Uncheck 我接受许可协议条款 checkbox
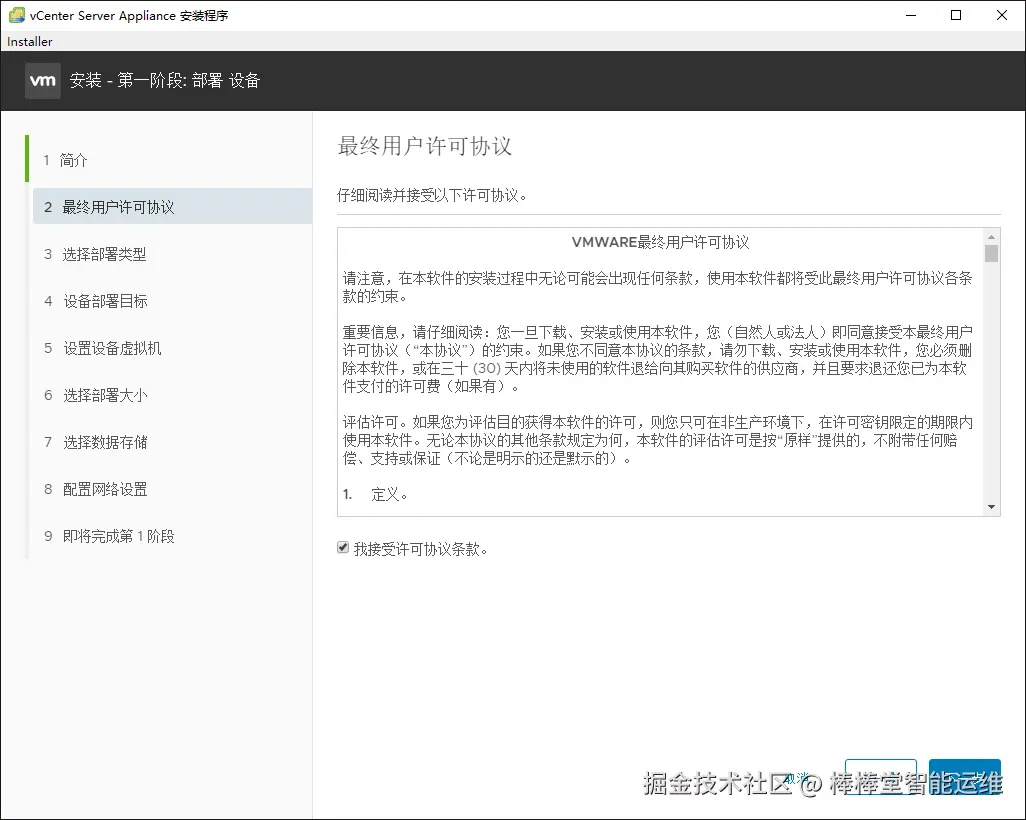Image resolution: width=1026 pixels, height=820 pixels. (x=343, y=547)
